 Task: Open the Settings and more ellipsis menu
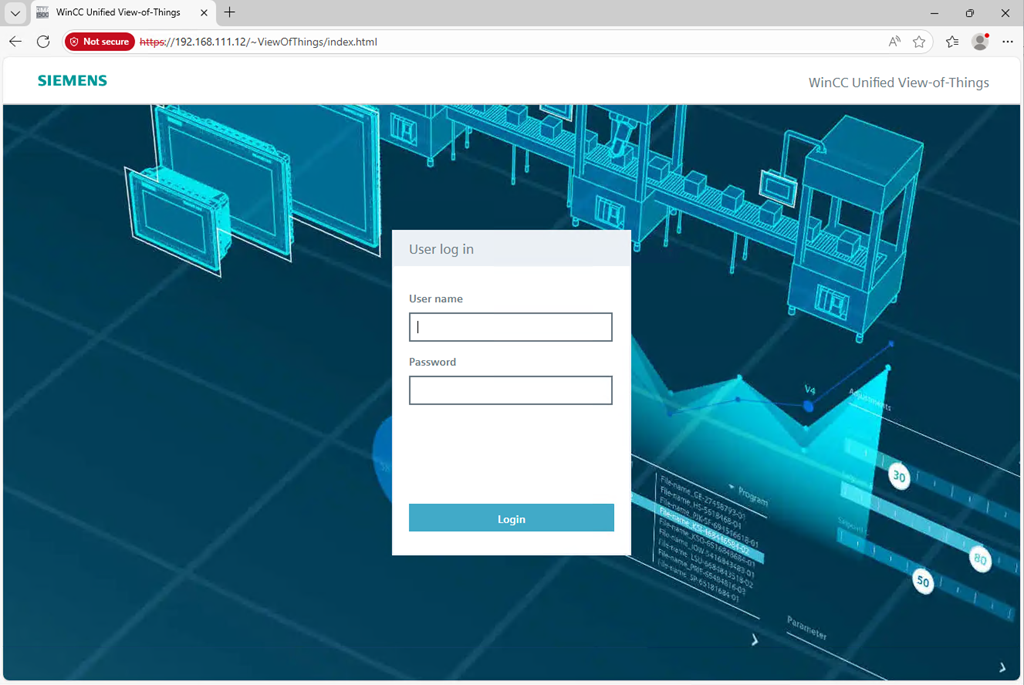click(1007, 42)
